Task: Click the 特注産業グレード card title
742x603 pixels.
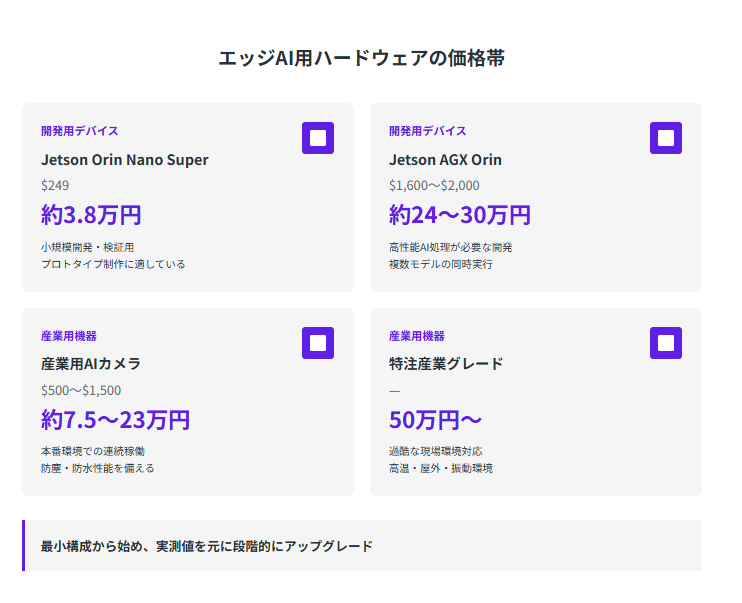Action: click(446, 364)
